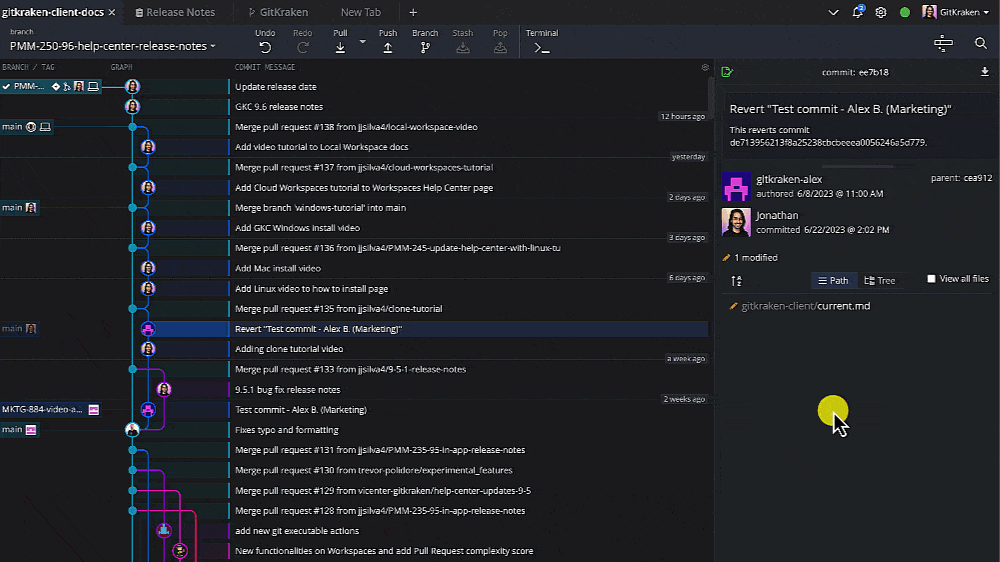Screen dimensions: 1000x562
Task: Select the MKTG-884-video-a... branch label
Action: click(50, 410)
